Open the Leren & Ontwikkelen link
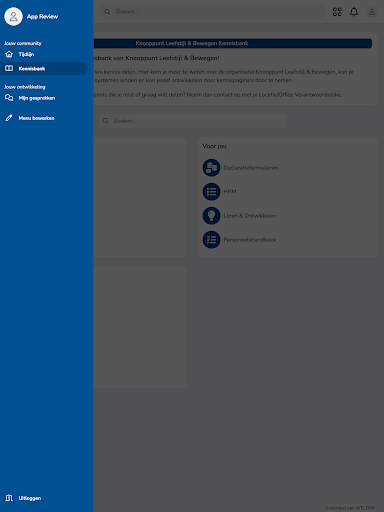384x512 pixels. [x=250, y=216]
